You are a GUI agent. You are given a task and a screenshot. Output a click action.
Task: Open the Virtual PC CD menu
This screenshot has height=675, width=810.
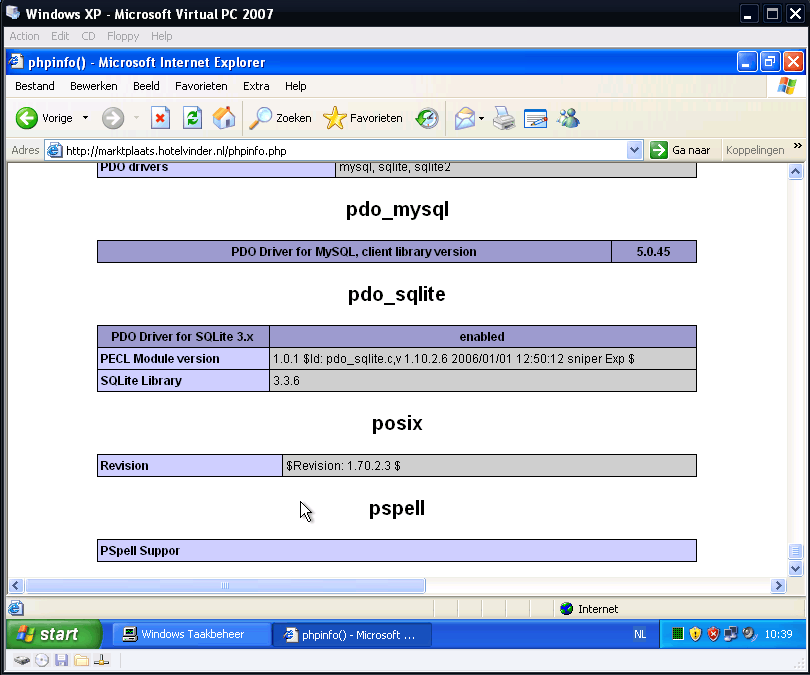click(88, 36)
